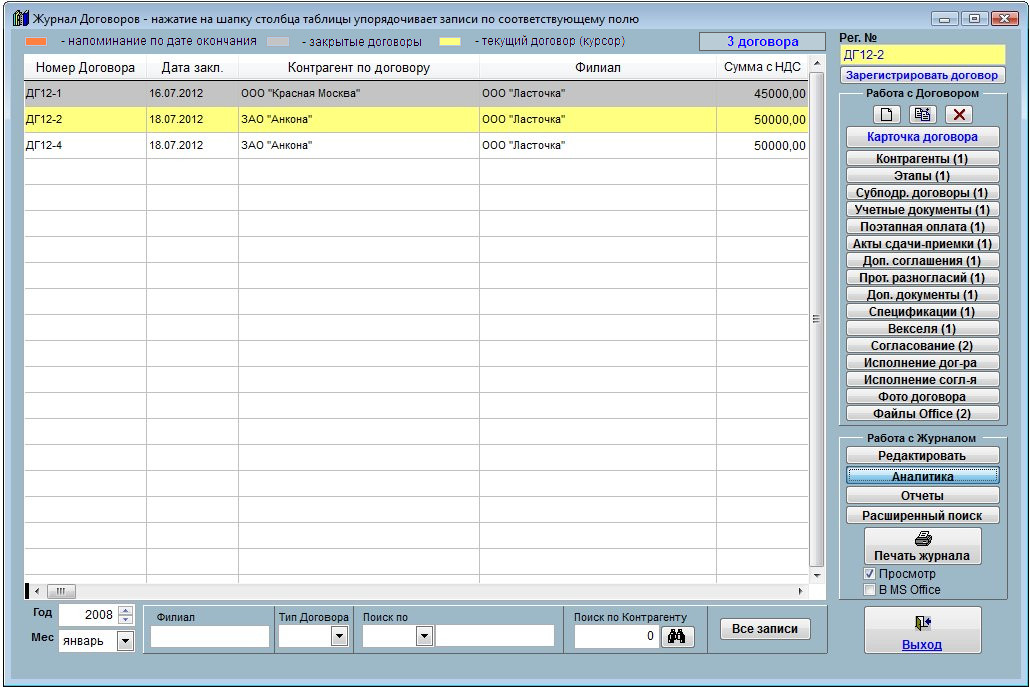Image resolution: width=1030 pixels, height=687 pixels.
Task: Click the Редактировать button
Action: point(922,456)
